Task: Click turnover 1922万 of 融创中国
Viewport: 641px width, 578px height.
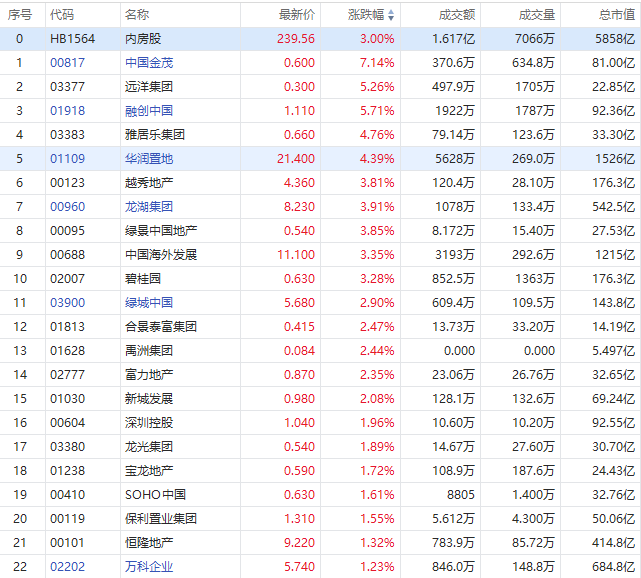Action: (x=455, y=111)
